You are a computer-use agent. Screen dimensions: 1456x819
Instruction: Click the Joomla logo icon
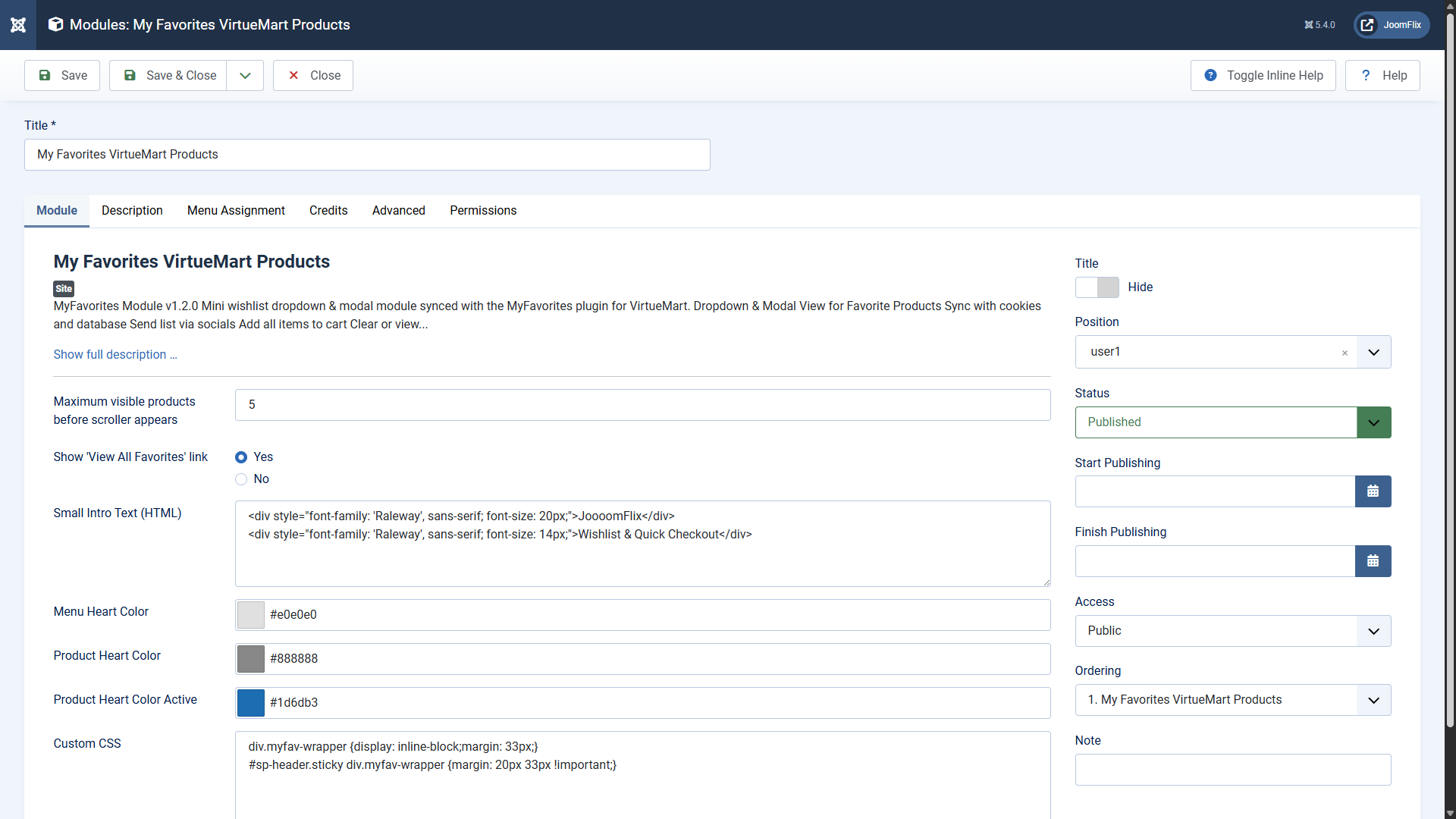pos(18,25)
